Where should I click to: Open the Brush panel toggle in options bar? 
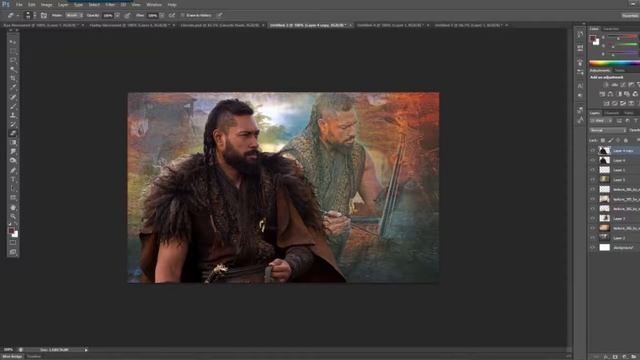pyautogui.click(x=44, y=16)
